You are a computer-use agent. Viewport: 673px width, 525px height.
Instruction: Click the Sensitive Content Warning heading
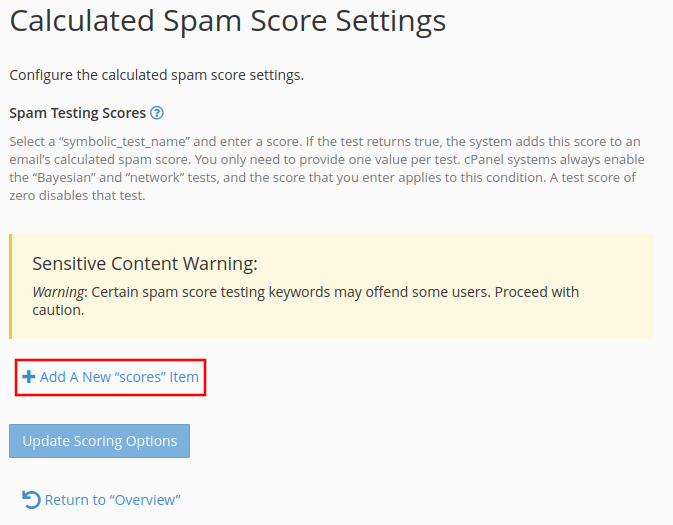coord(145,264)
